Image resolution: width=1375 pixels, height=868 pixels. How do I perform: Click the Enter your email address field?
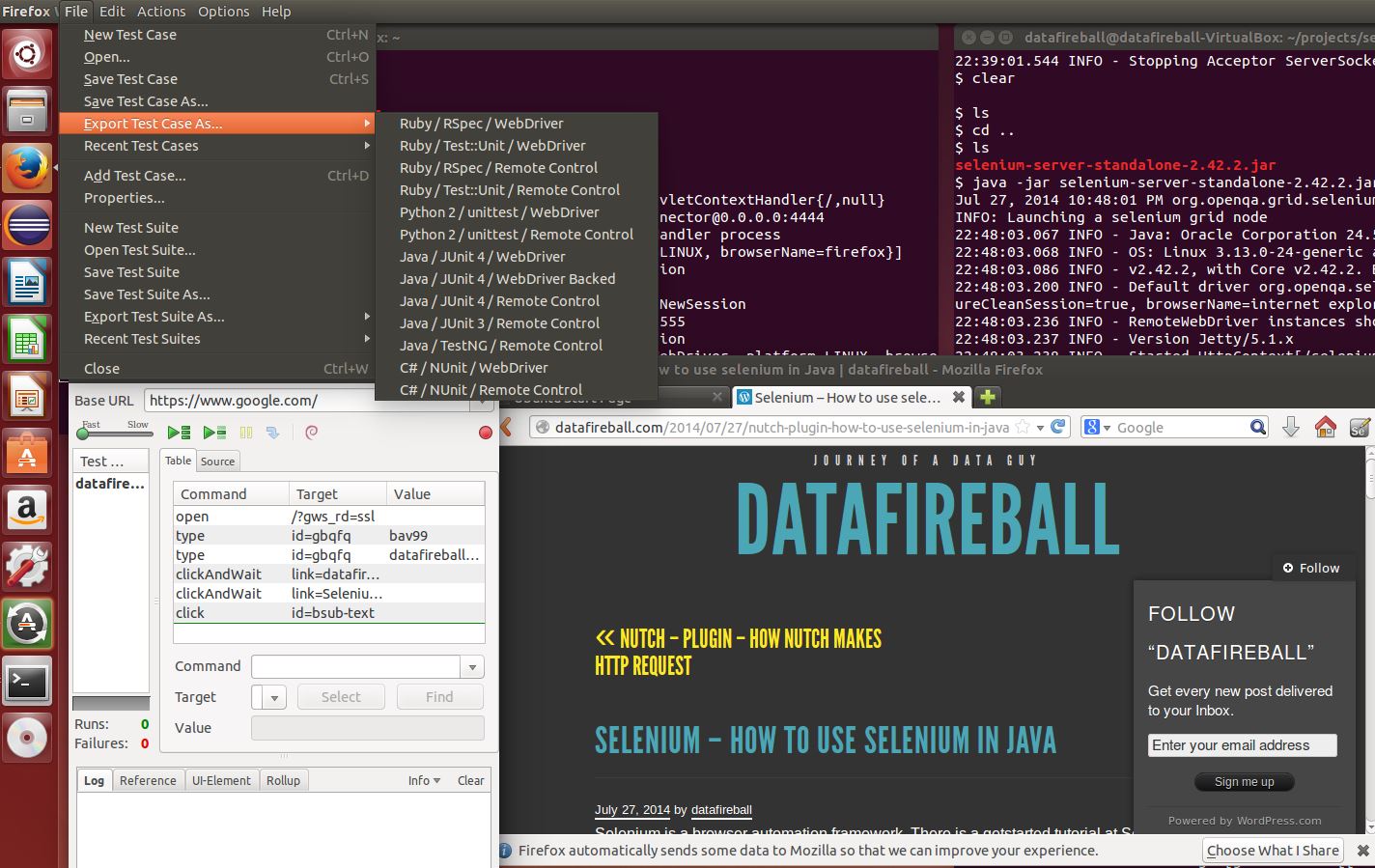point(1242,745)
